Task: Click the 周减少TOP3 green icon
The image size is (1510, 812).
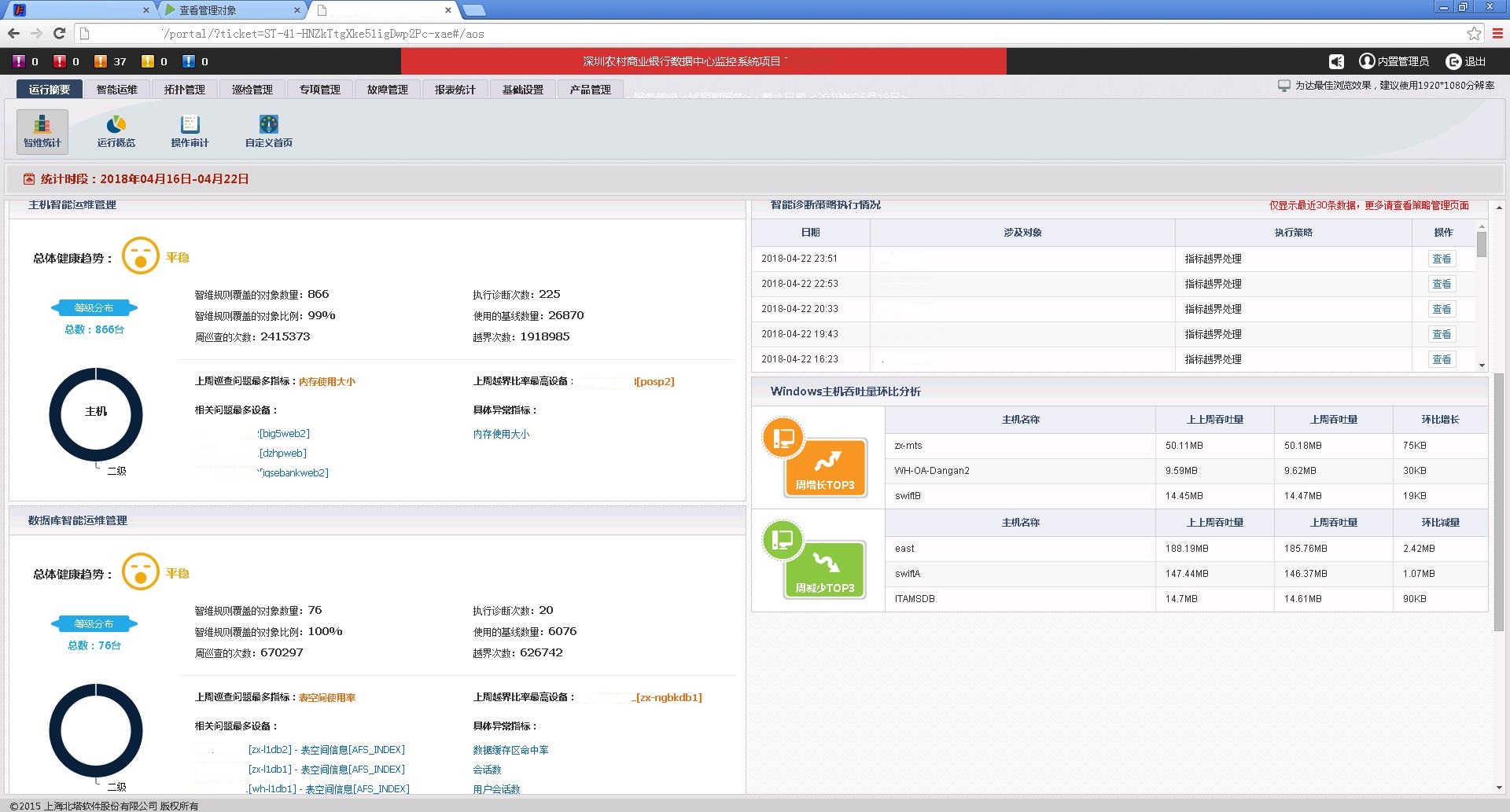Action: pos(825,569)
